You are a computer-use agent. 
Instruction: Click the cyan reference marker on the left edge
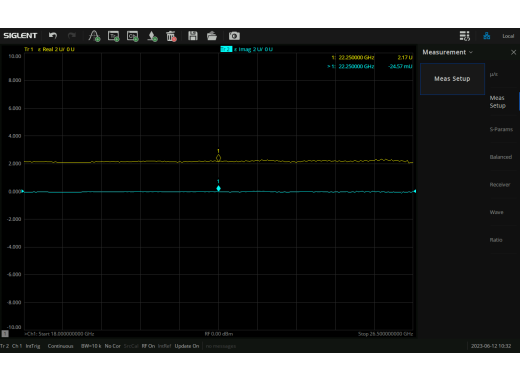point(23,191)
